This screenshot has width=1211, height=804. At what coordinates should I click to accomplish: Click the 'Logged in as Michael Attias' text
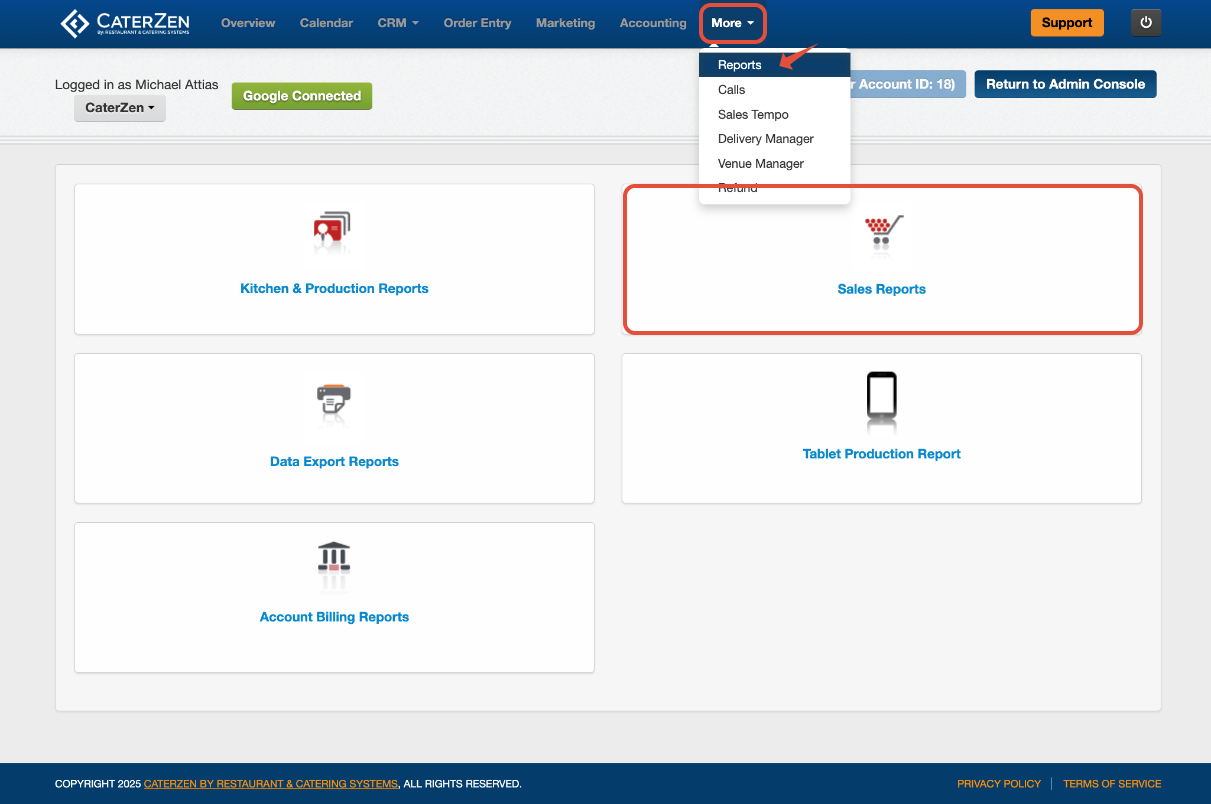point(136,85)
